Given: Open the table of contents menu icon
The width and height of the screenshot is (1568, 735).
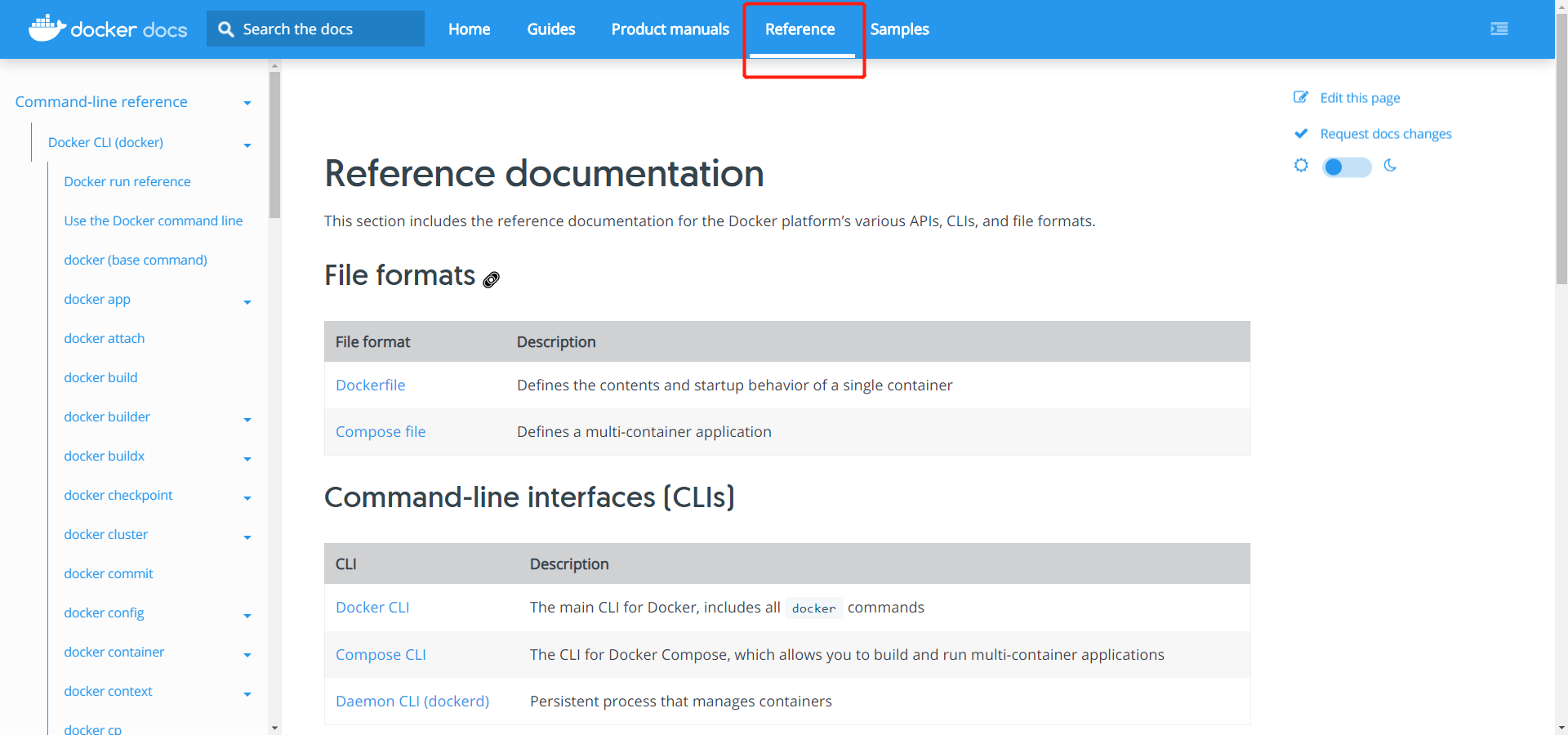Looking at the screenshot, I should tap(1499, 29).
